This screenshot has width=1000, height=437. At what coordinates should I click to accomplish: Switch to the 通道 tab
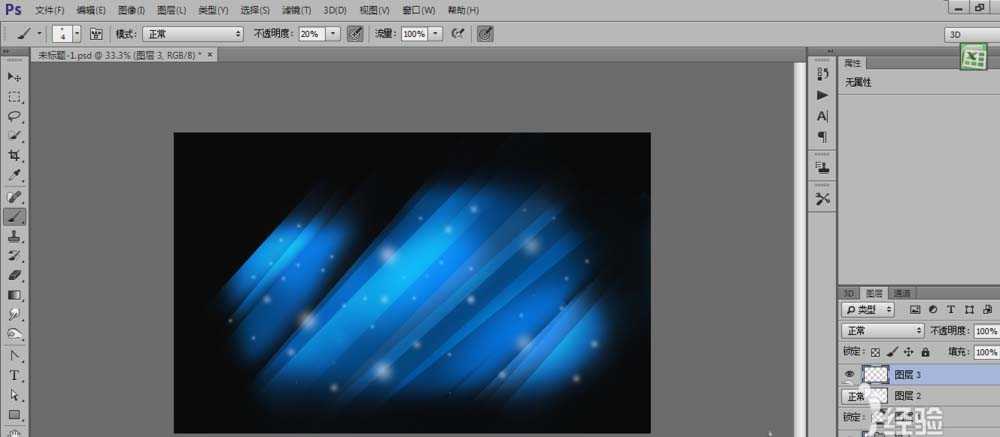(x=901, y=293)
